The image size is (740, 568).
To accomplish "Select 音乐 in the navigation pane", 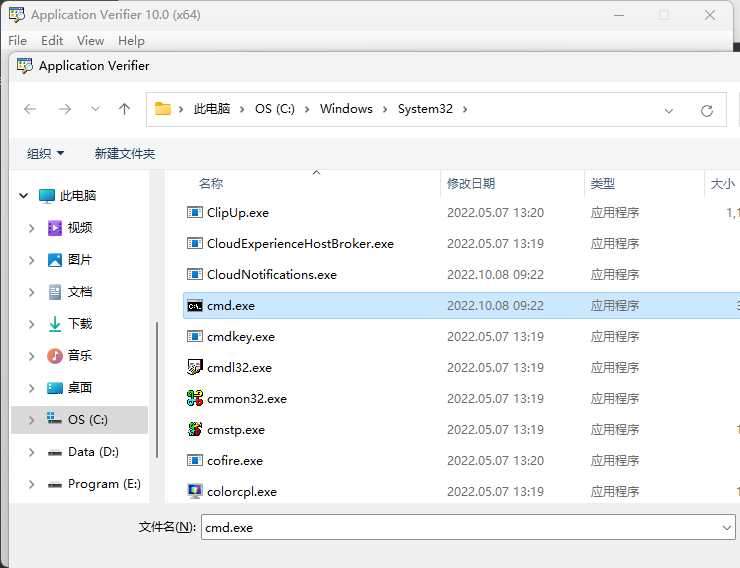I will (80, 356).
